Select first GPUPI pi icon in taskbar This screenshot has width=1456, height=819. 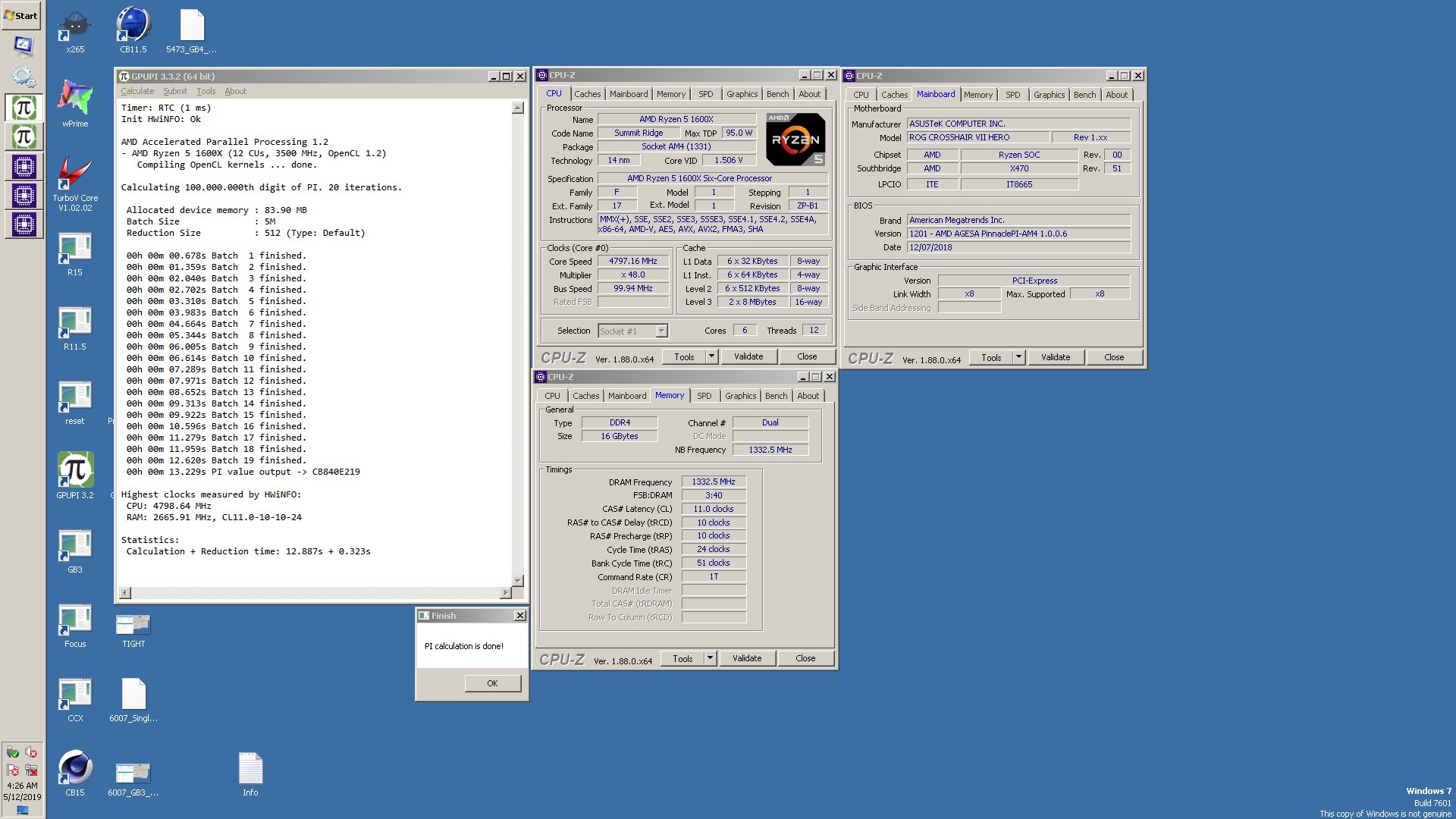click(24, 108)
